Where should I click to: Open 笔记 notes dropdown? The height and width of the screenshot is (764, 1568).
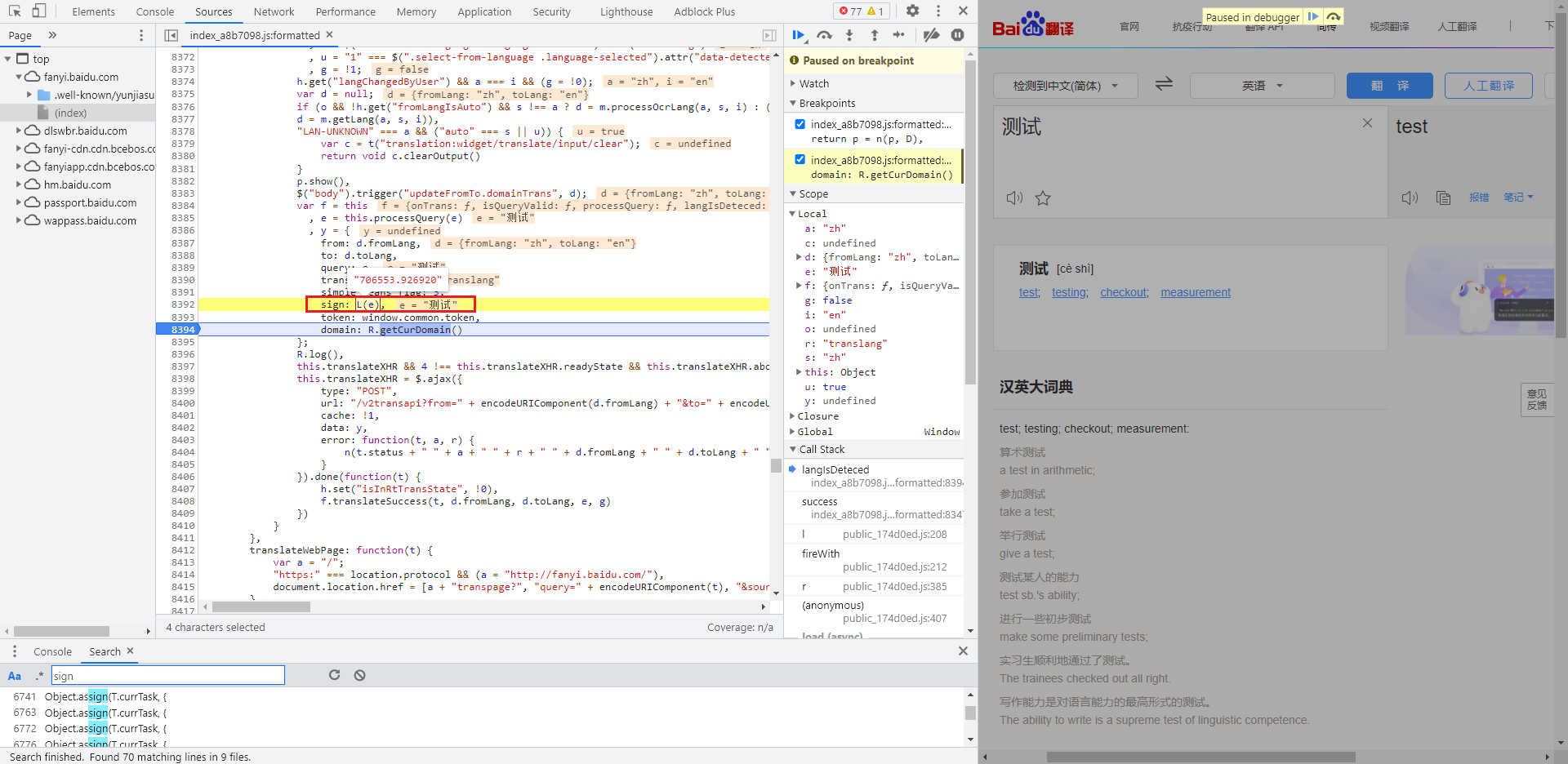[1518, 197]
